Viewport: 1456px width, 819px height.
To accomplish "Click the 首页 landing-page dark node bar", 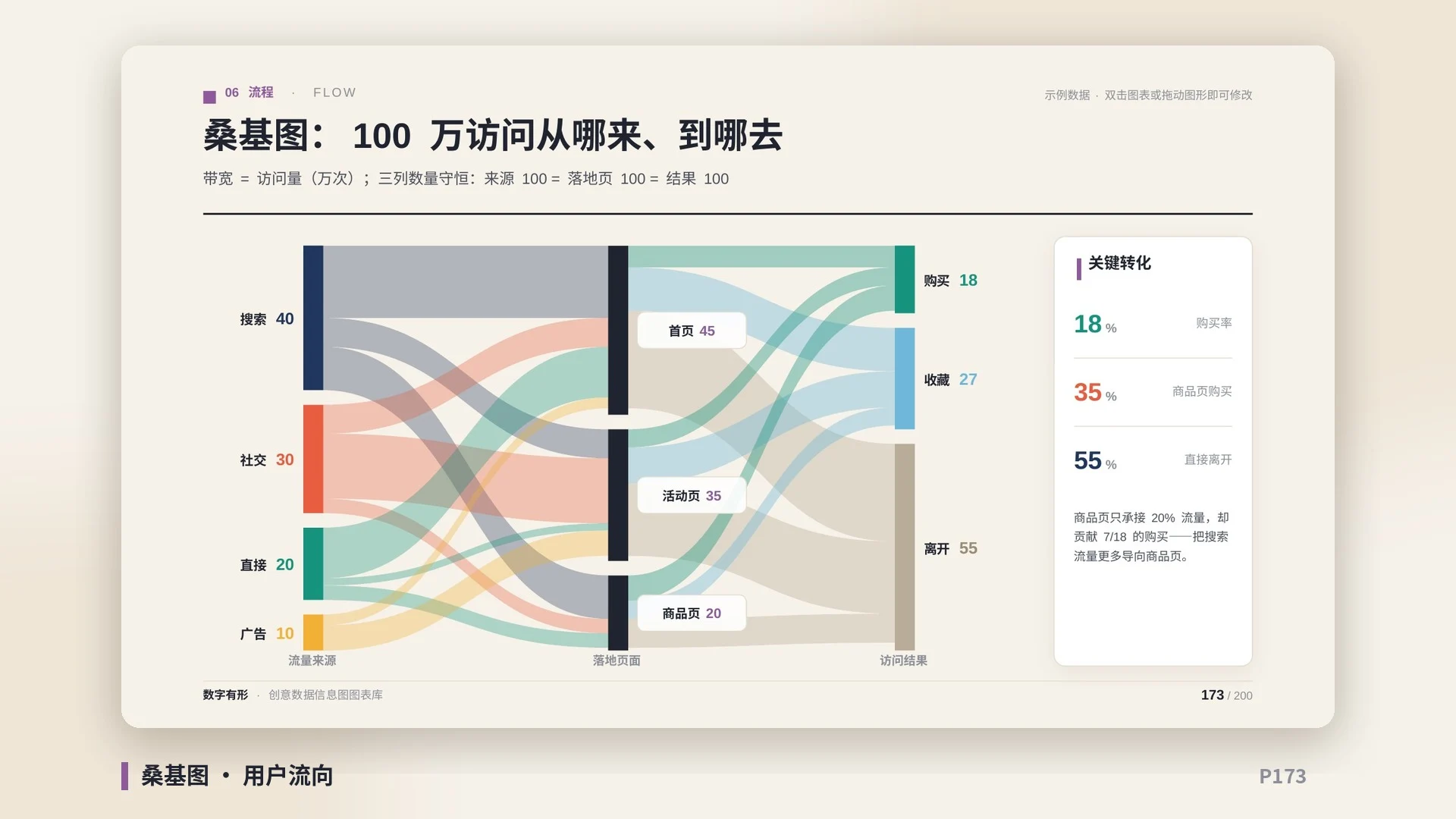I will [618, 330].
